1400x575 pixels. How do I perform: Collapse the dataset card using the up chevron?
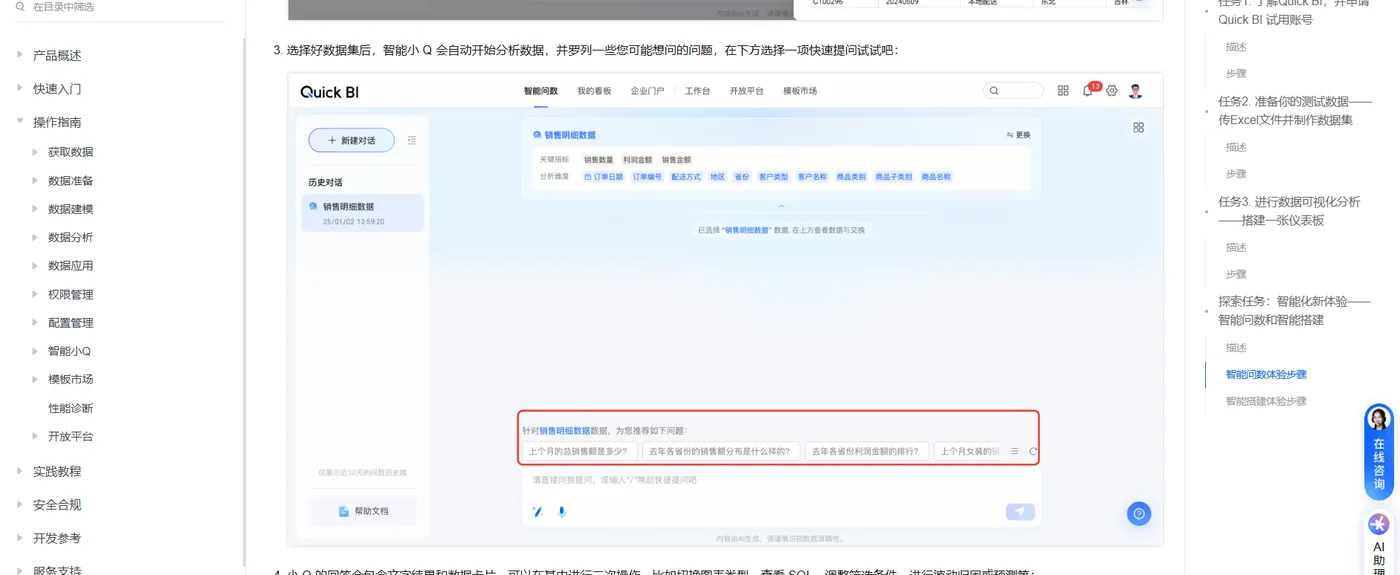[781, 205]
